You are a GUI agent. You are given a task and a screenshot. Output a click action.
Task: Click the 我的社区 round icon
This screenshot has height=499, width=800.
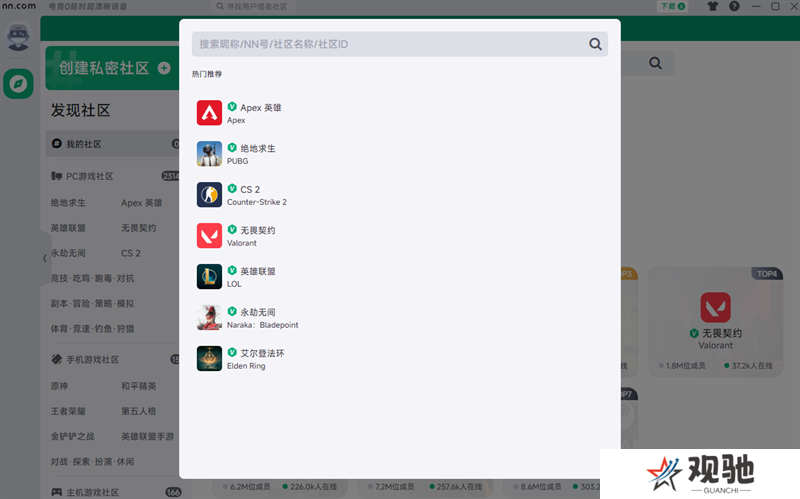tap(57, 144)
